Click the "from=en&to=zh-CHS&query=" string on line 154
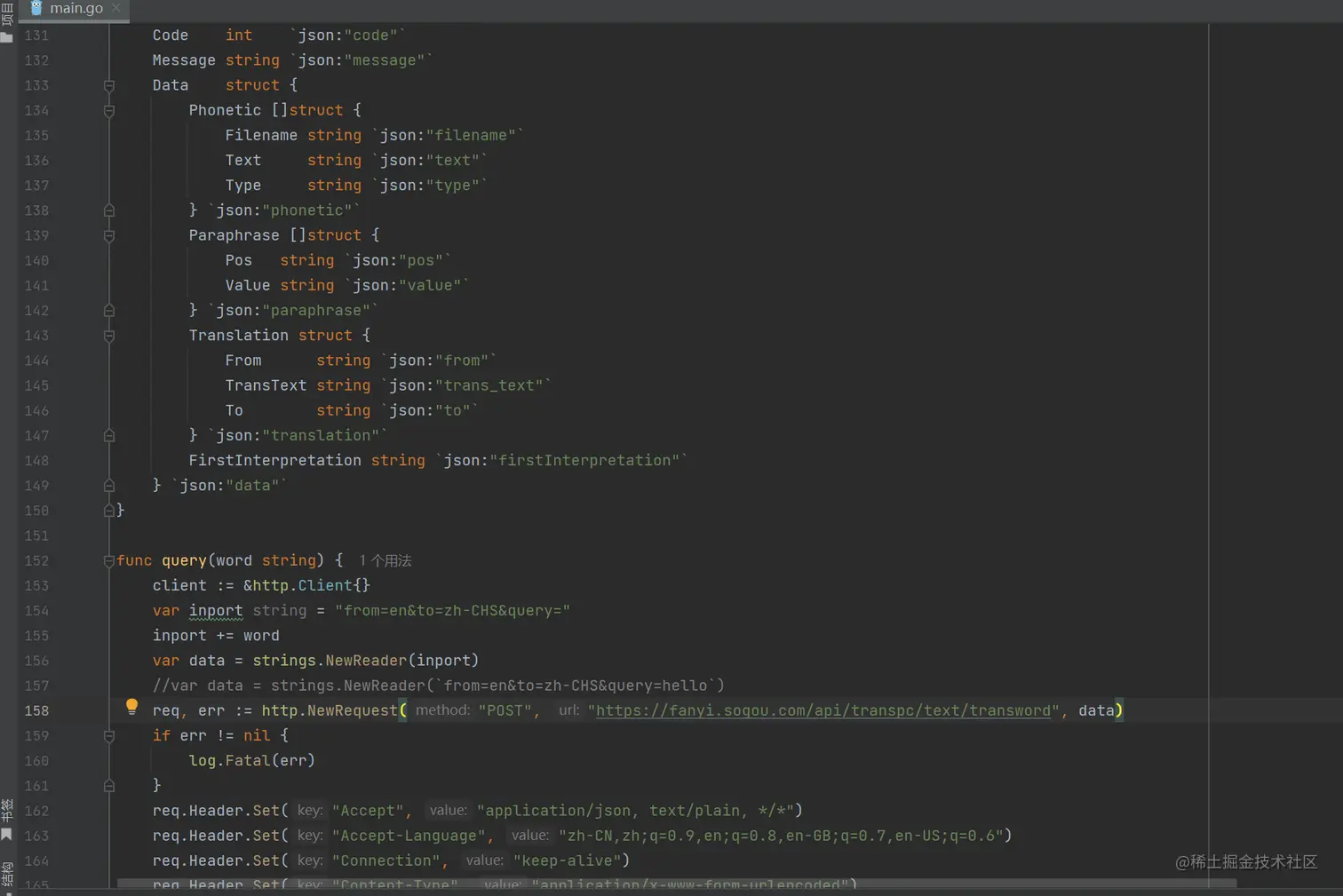The image size is (1343, 896). pyautogui.click(x=452, y=611)
